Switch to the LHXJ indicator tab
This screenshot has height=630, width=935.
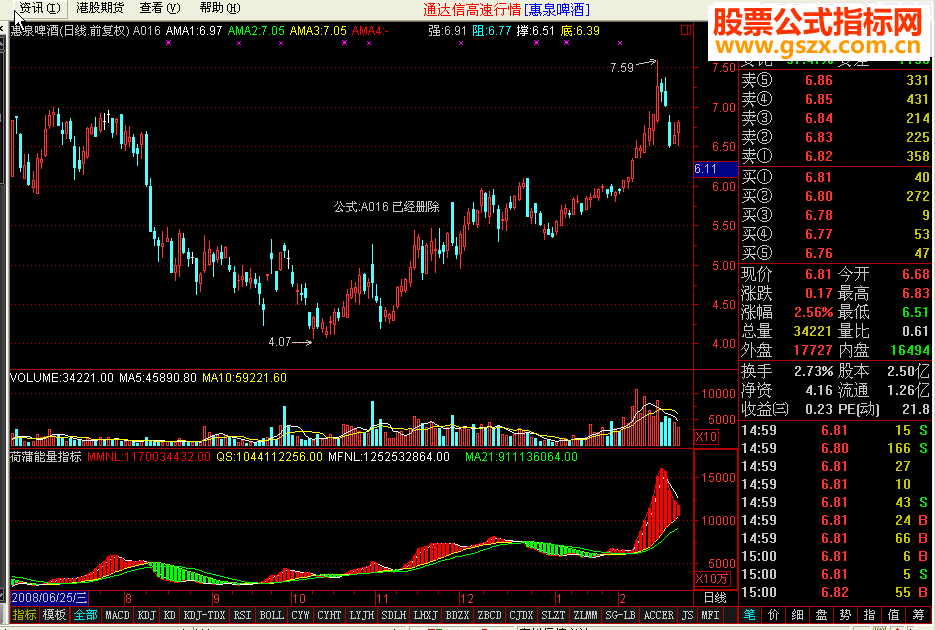point(425,615)
